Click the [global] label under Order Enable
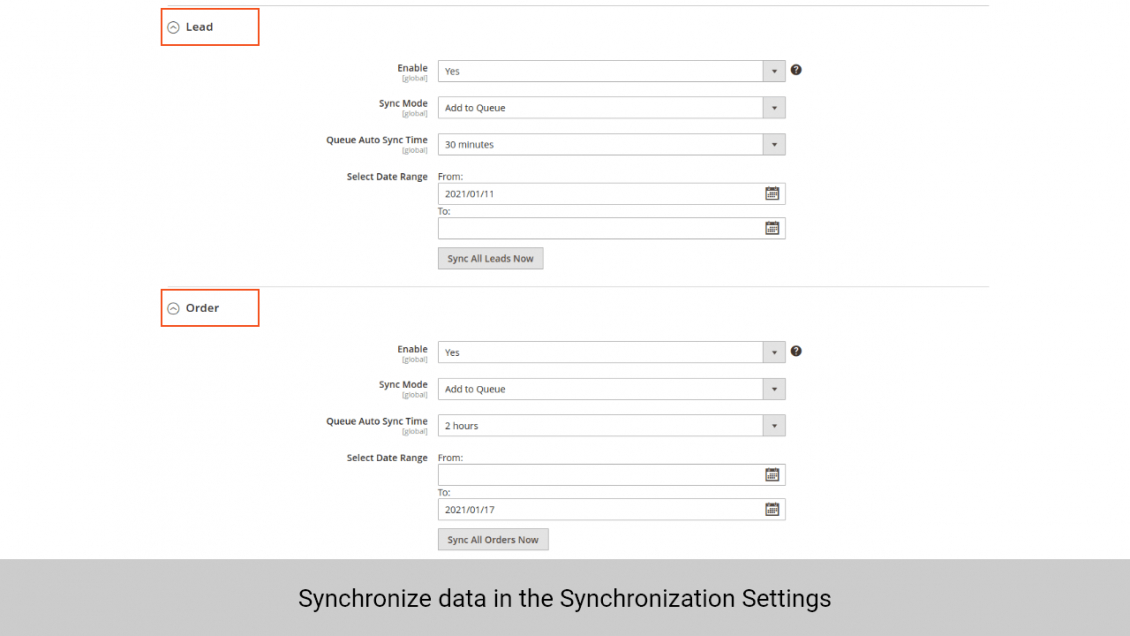The width and height of the screenshot is (1130, 636). (x=416, y=358)
